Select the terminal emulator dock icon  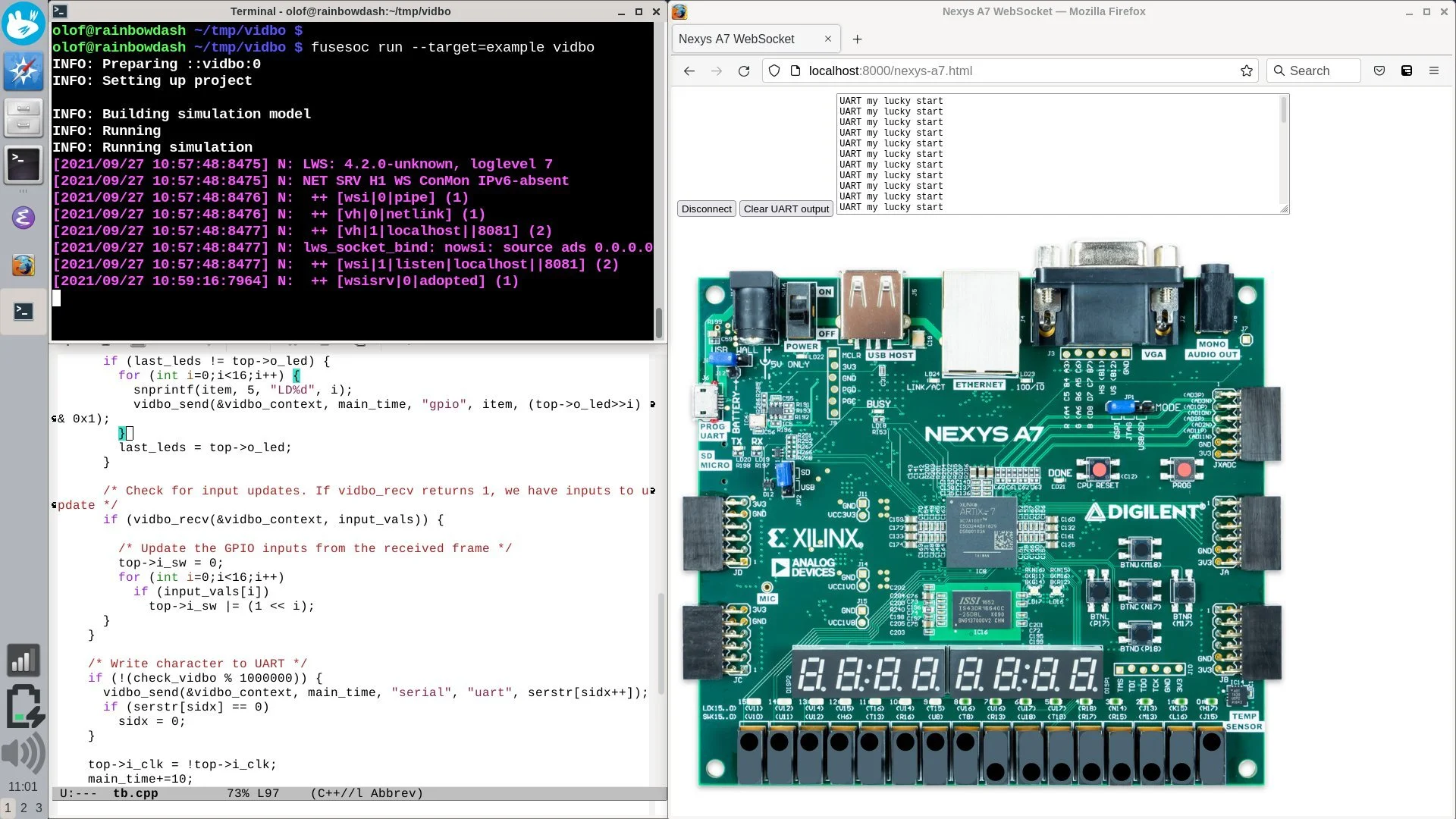click(x=24, y=165)
